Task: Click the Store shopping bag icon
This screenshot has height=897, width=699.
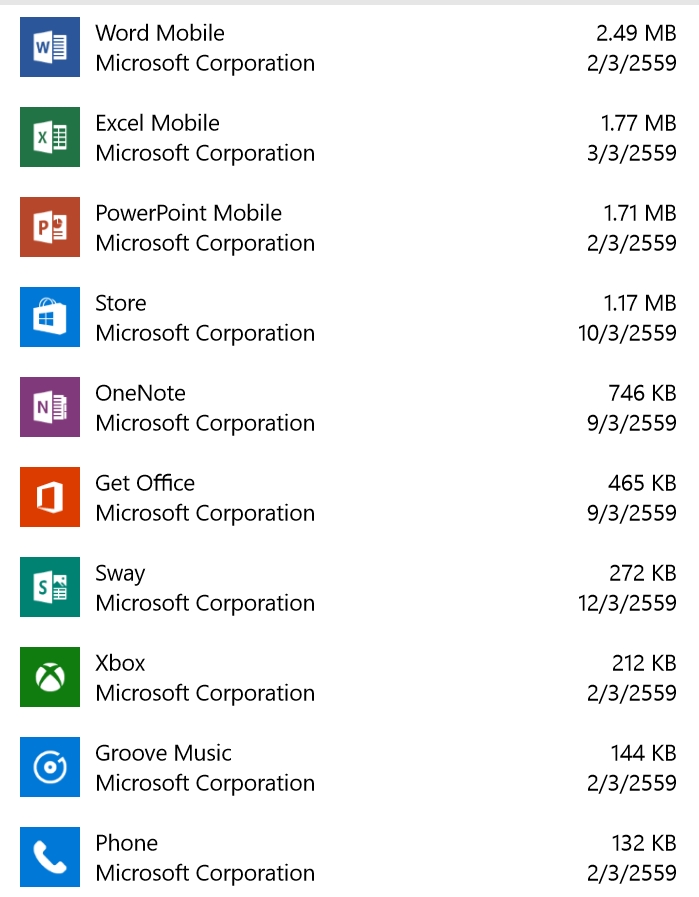Action: click(x=50, y=317)
